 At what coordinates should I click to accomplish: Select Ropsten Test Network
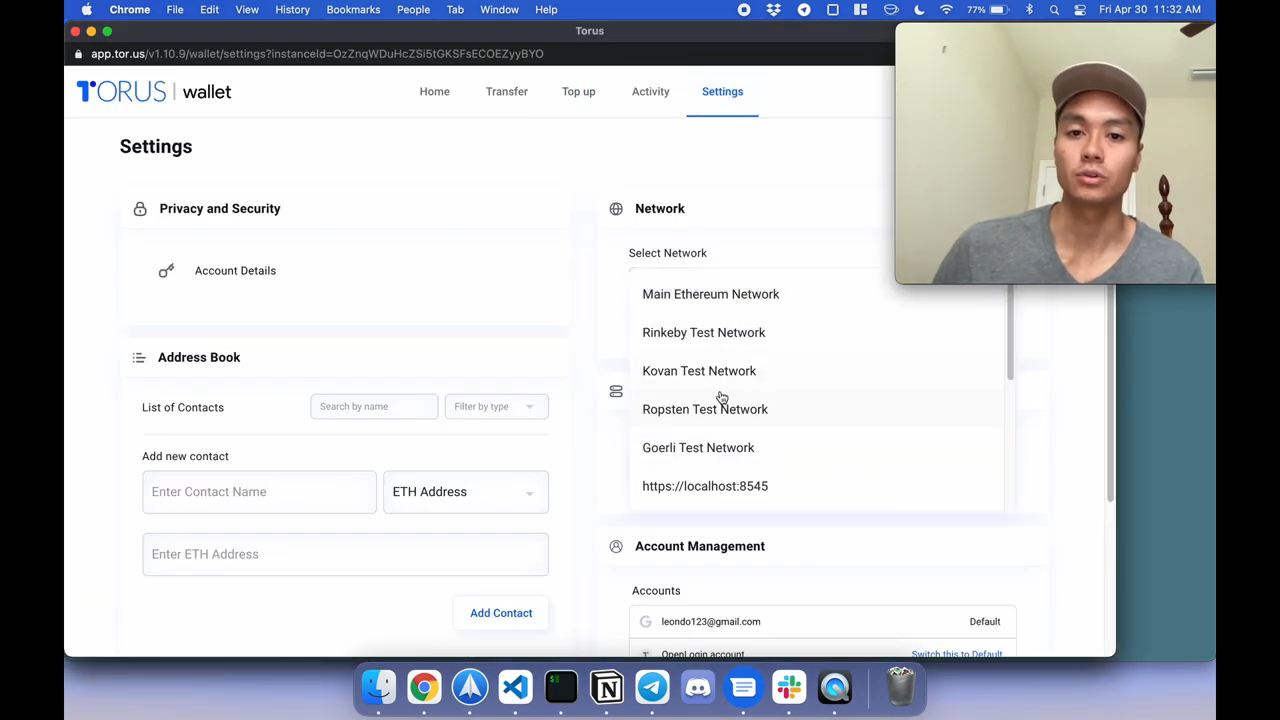pos(816,409)
